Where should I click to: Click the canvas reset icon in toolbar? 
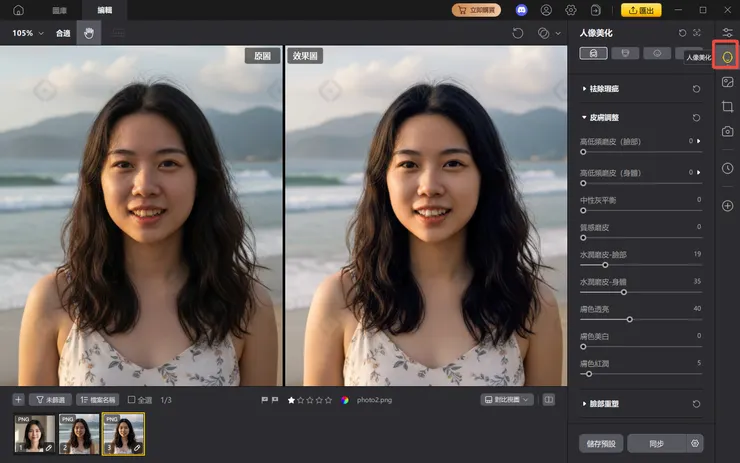(x=518, y=33)
